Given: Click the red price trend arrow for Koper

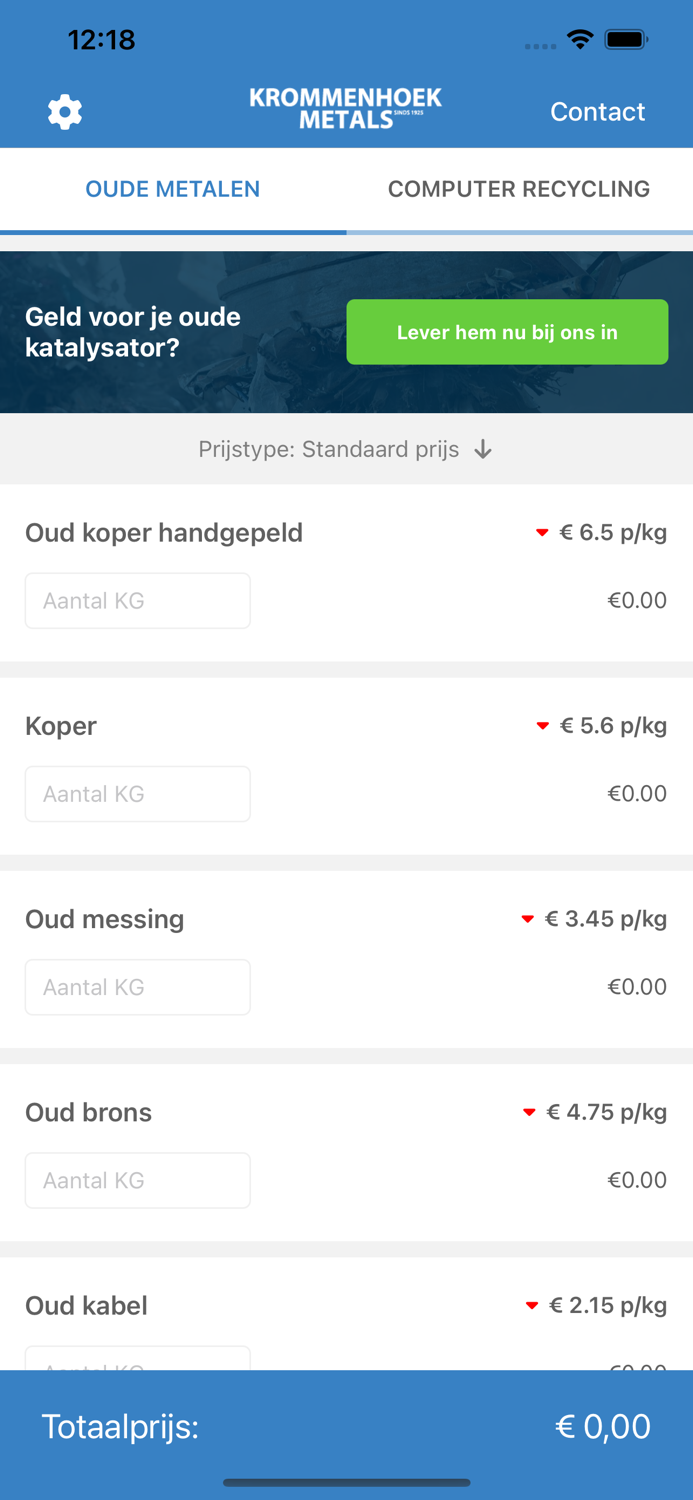Looking at the screenshot, I should [543, 726].
